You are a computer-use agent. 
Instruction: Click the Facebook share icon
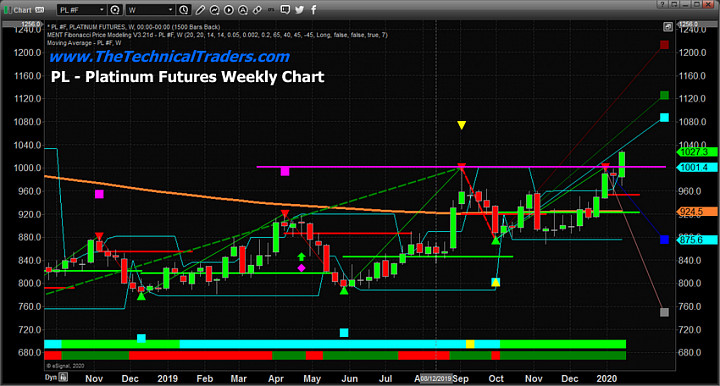[x=314, y=10]
